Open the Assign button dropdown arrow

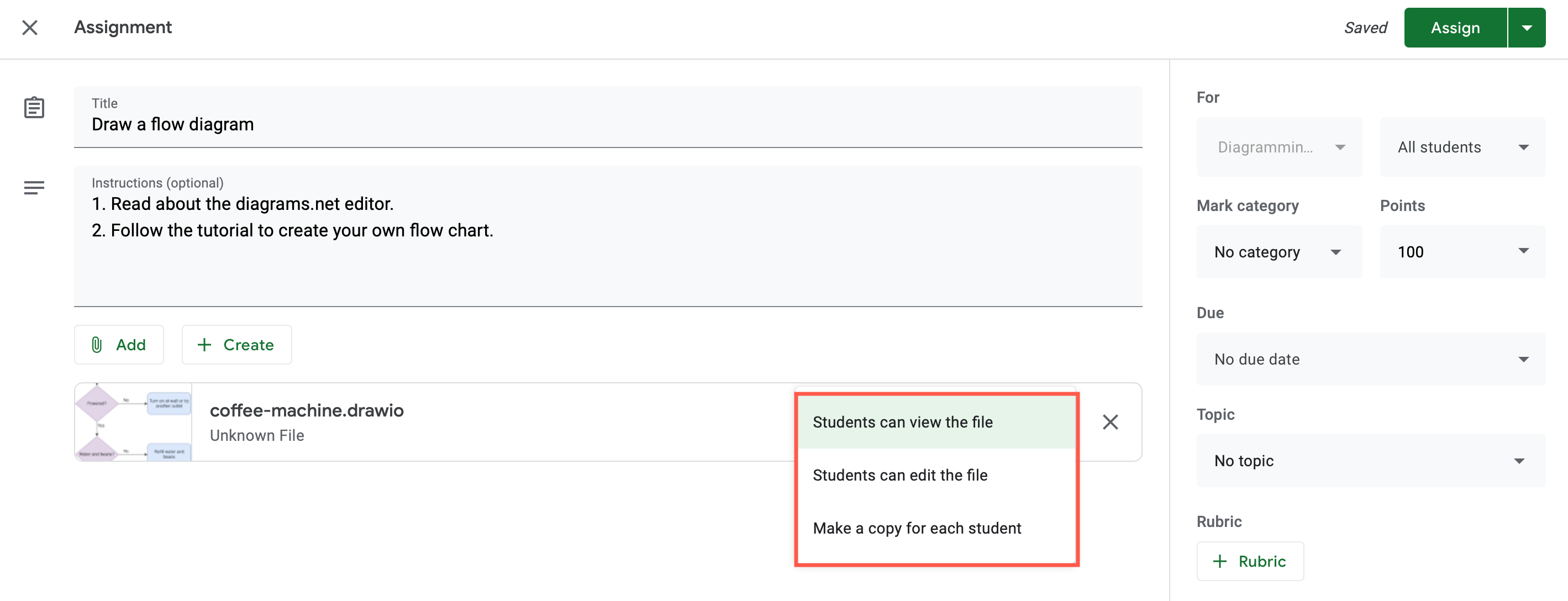point(1527,28)
